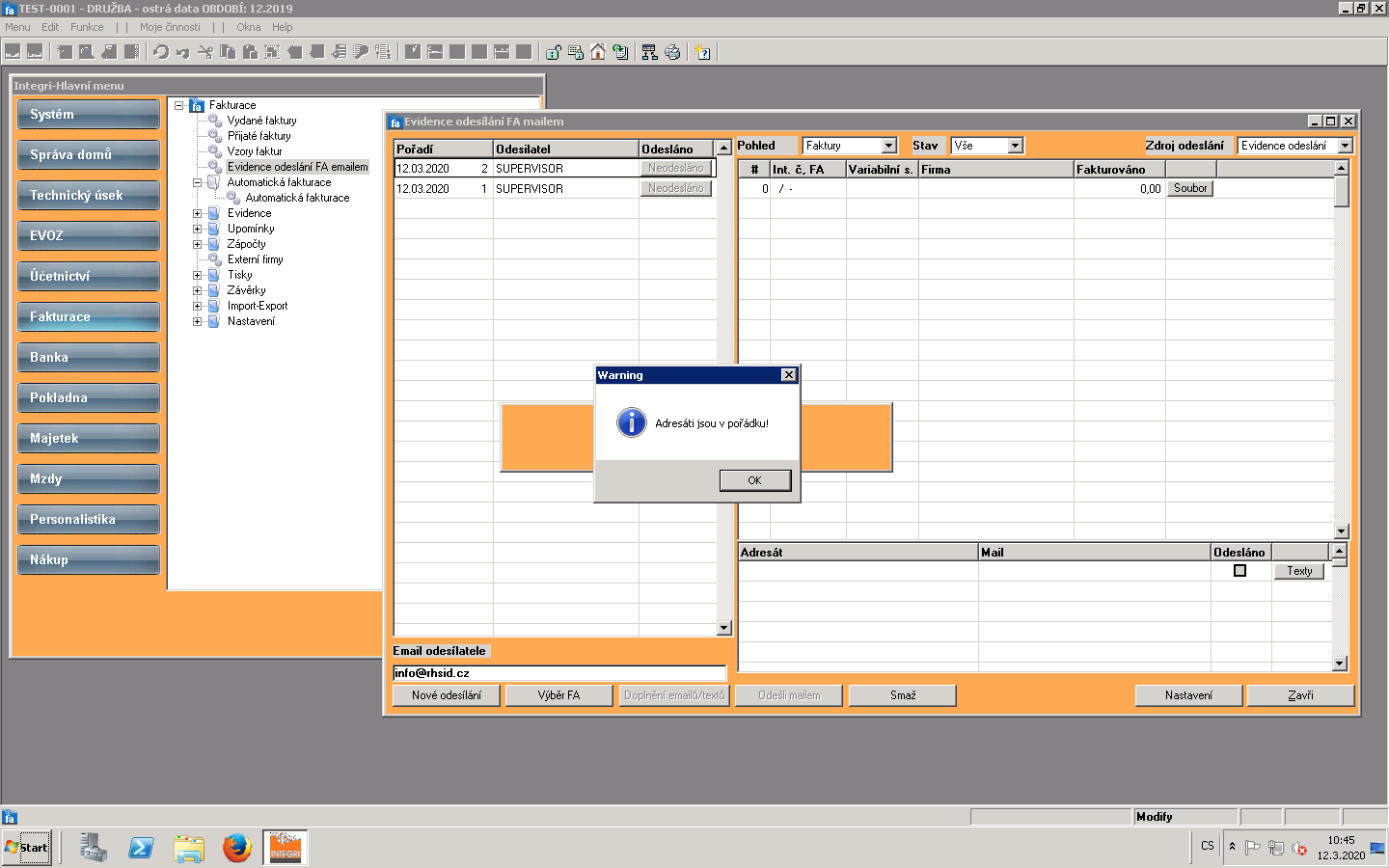Click the undo arrow toolbar icon
1389x868 pixels.
161,52
